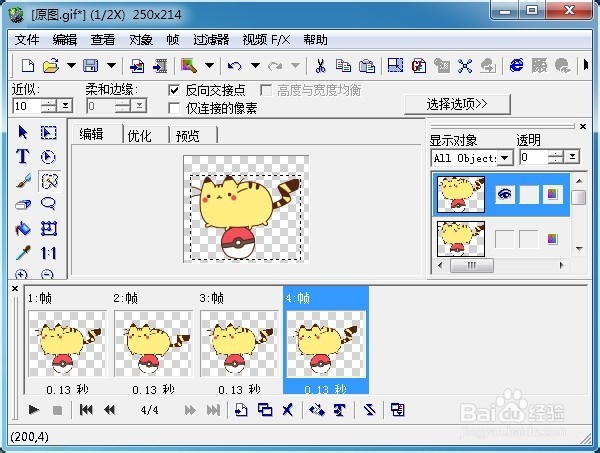Open the 视频 F/X menu
The height and width of the screenshot is (453, 600).
tap(266, 40)
